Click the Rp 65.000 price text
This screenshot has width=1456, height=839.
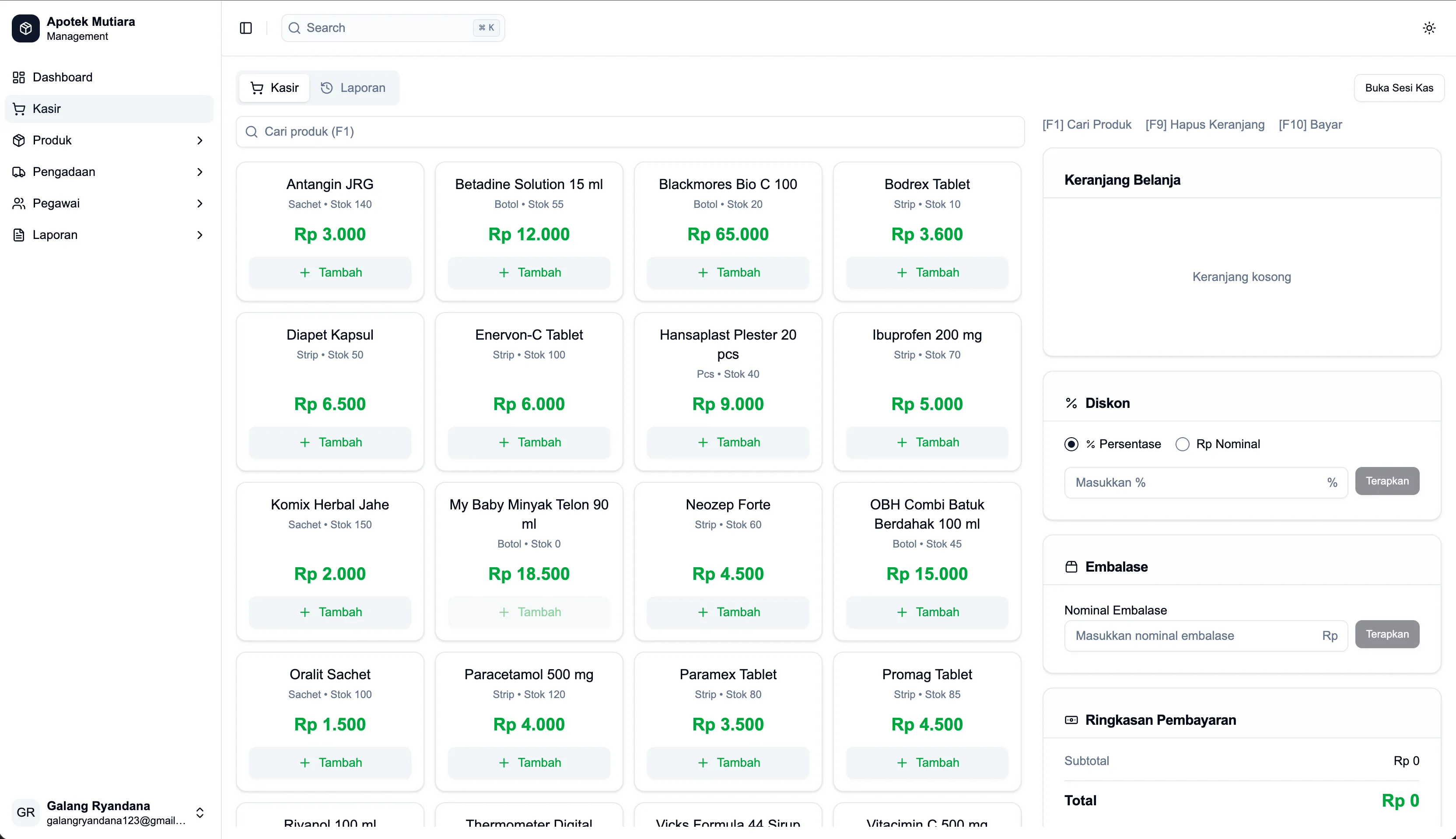728,235
